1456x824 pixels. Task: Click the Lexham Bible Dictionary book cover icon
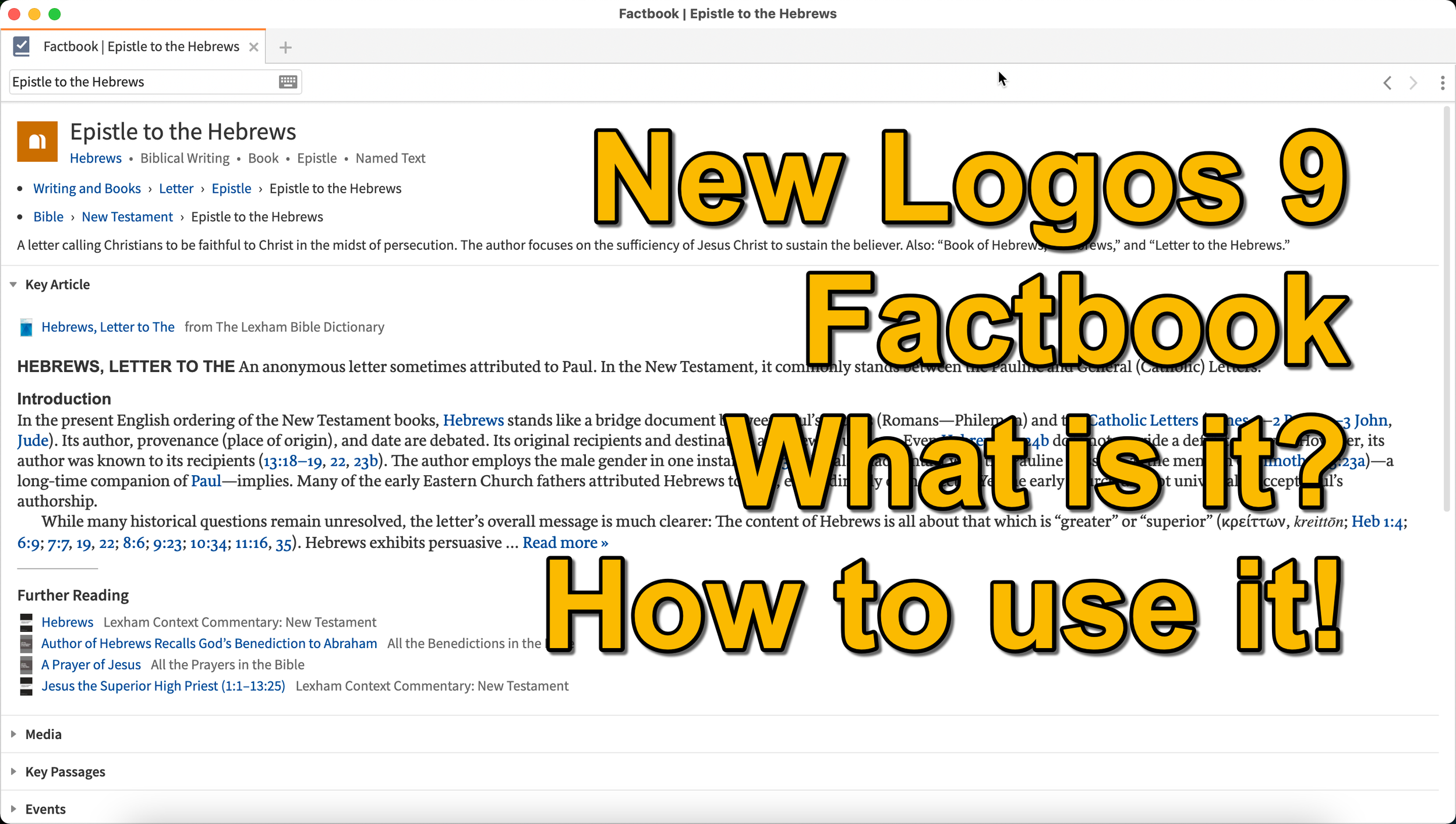pyautogui.click(x=26, y=327)
